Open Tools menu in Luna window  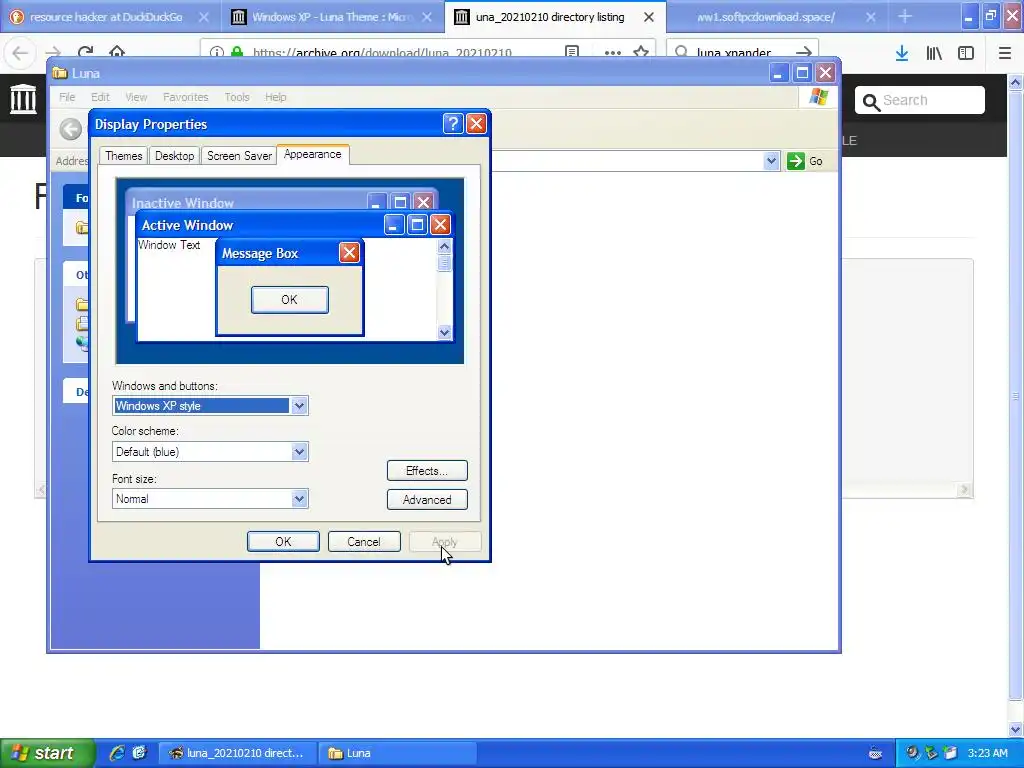236,97
